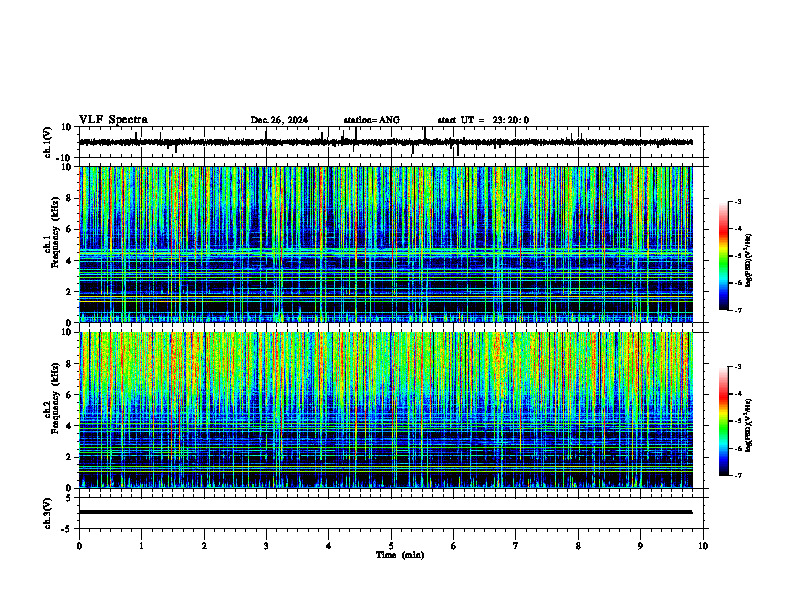
Task: Click the "-3" label on ch.1 colorbar
Action: pos(737,201)
